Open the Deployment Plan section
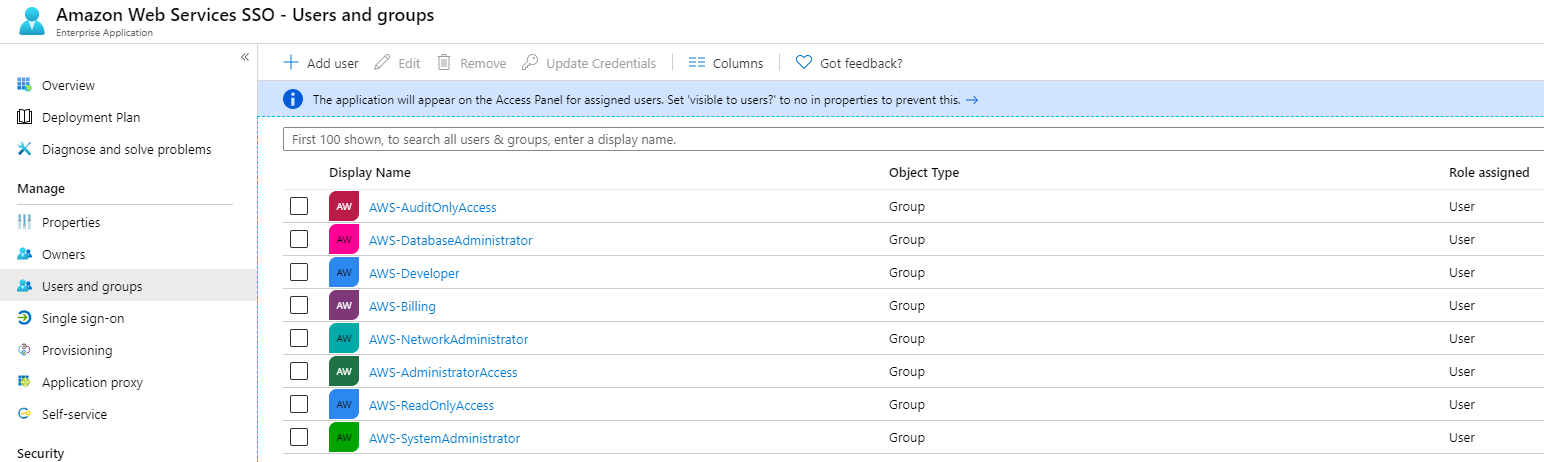Viewport: 1544px width, 462px height. [x=91, y=117]
